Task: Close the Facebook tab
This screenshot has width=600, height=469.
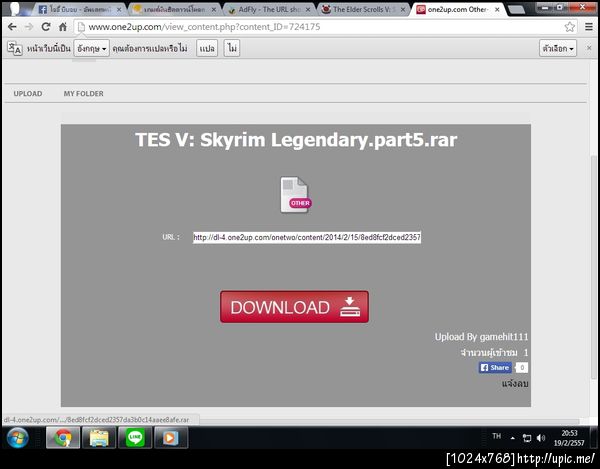Action: [119, 10]
